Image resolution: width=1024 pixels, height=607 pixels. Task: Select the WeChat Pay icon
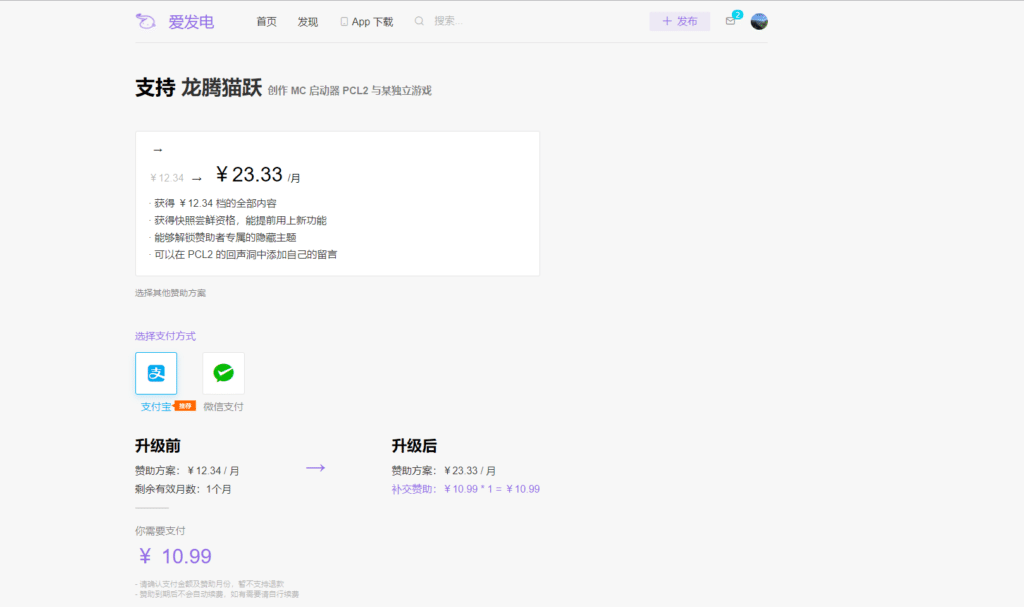223,373
